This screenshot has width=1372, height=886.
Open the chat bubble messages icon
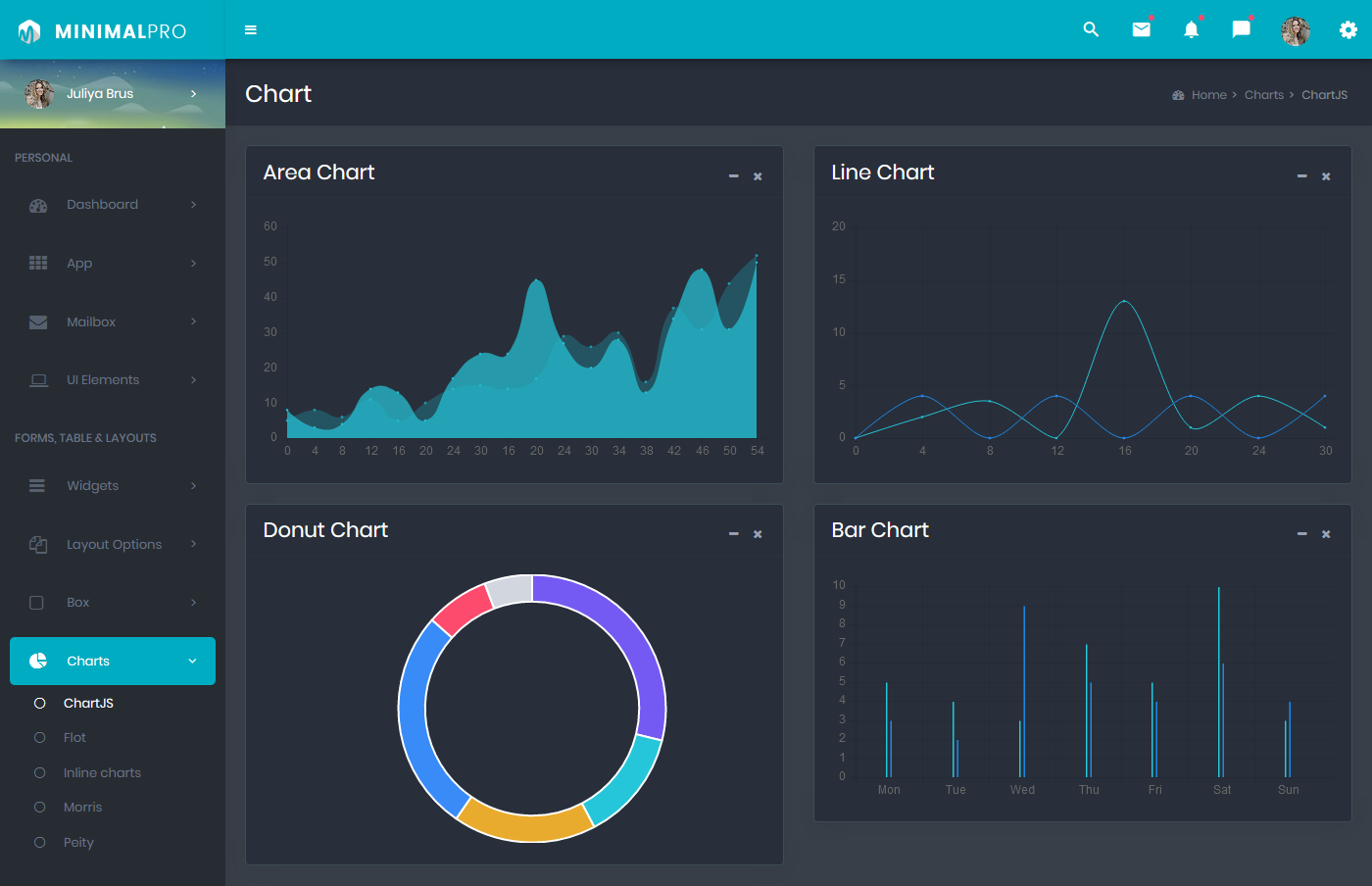[x=1241, y=29]
